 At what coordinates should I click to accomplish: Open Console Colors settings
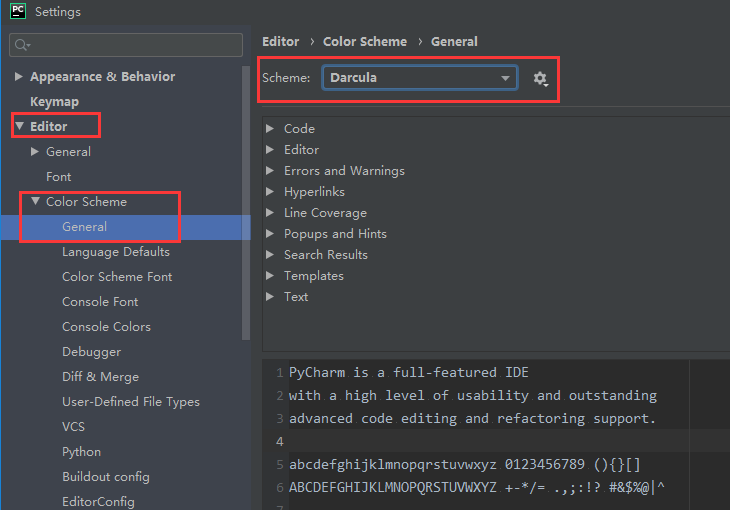(107, 327)
